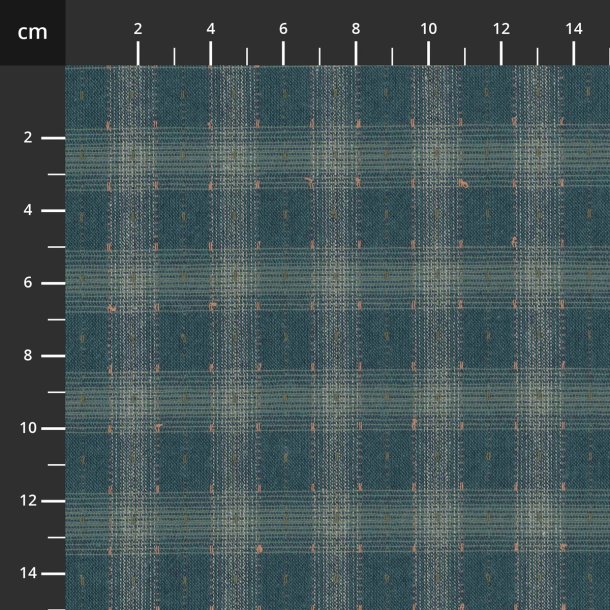This screenshot has width=610, height=610.
Task: Select the 14 mark on the vertical ruler
Action: pyautogui.click(x=28, y=574)
